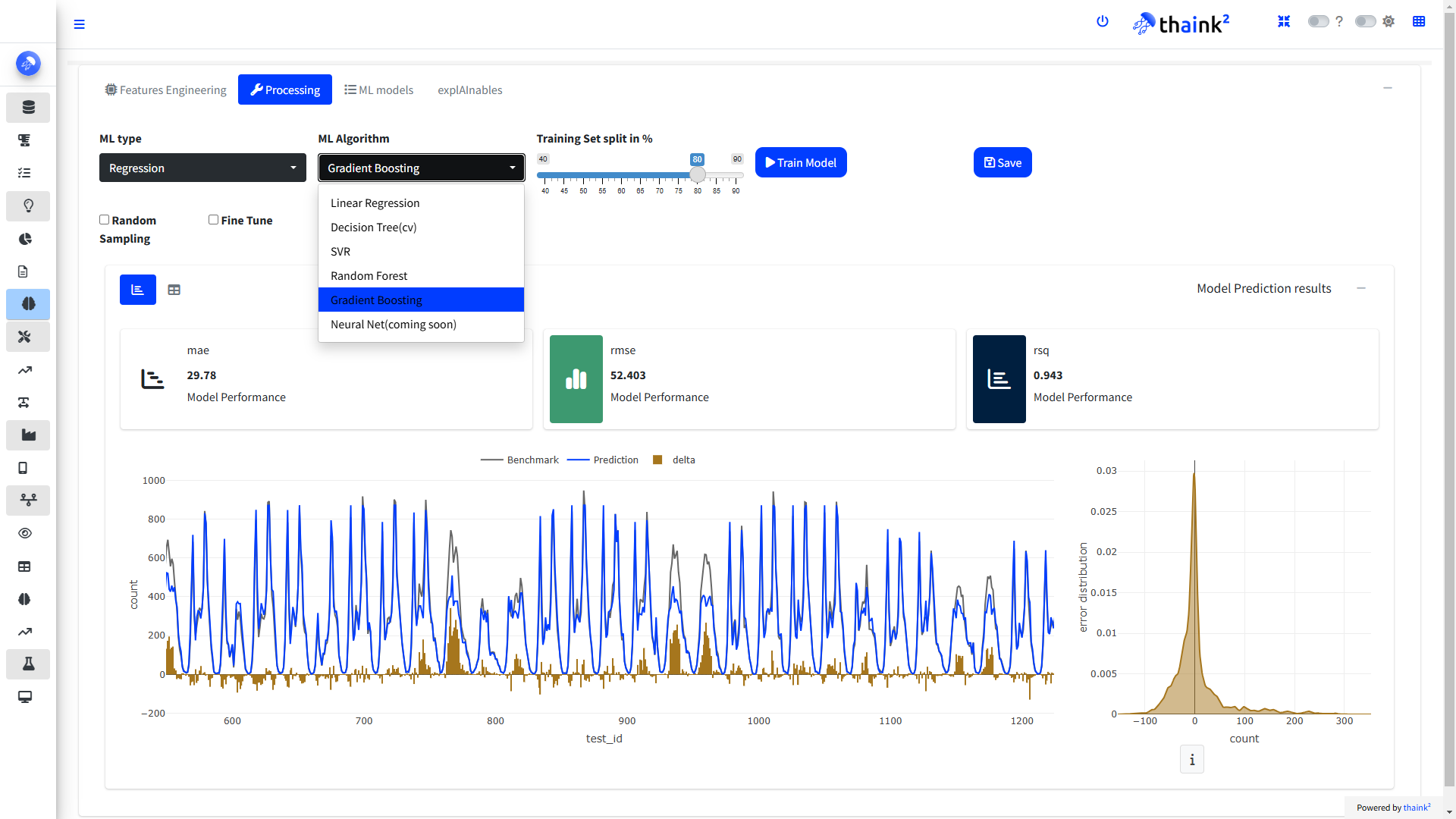The width and height of the screenshot is (1456, 819).
Task: Enable Random Sampling checkbox
Action: [105, 220]
